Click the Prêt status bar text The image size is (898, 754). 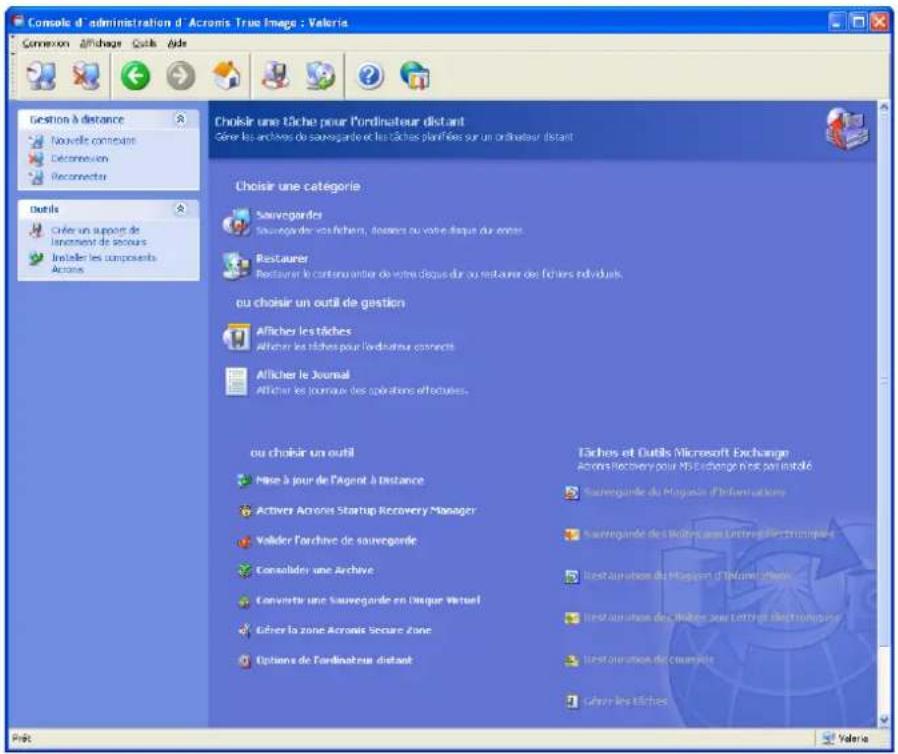pyautogui.click(x=22, y=739)
